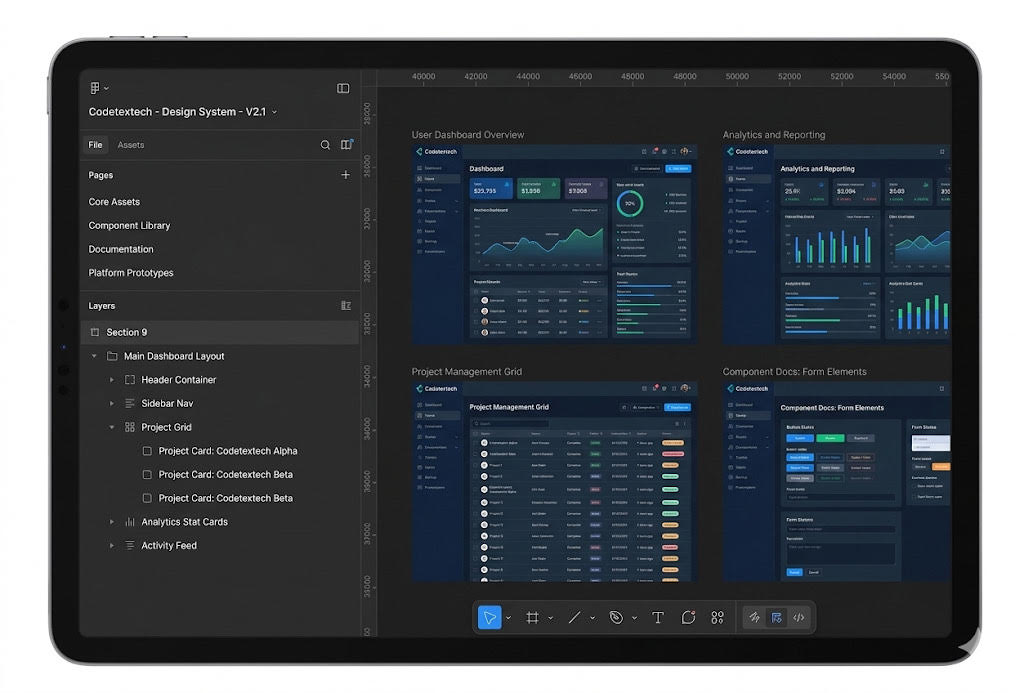Click the $23,735 stat card in Dashboard
Viewport: 1024px width, 693px height.
click(x=491, y=188)
